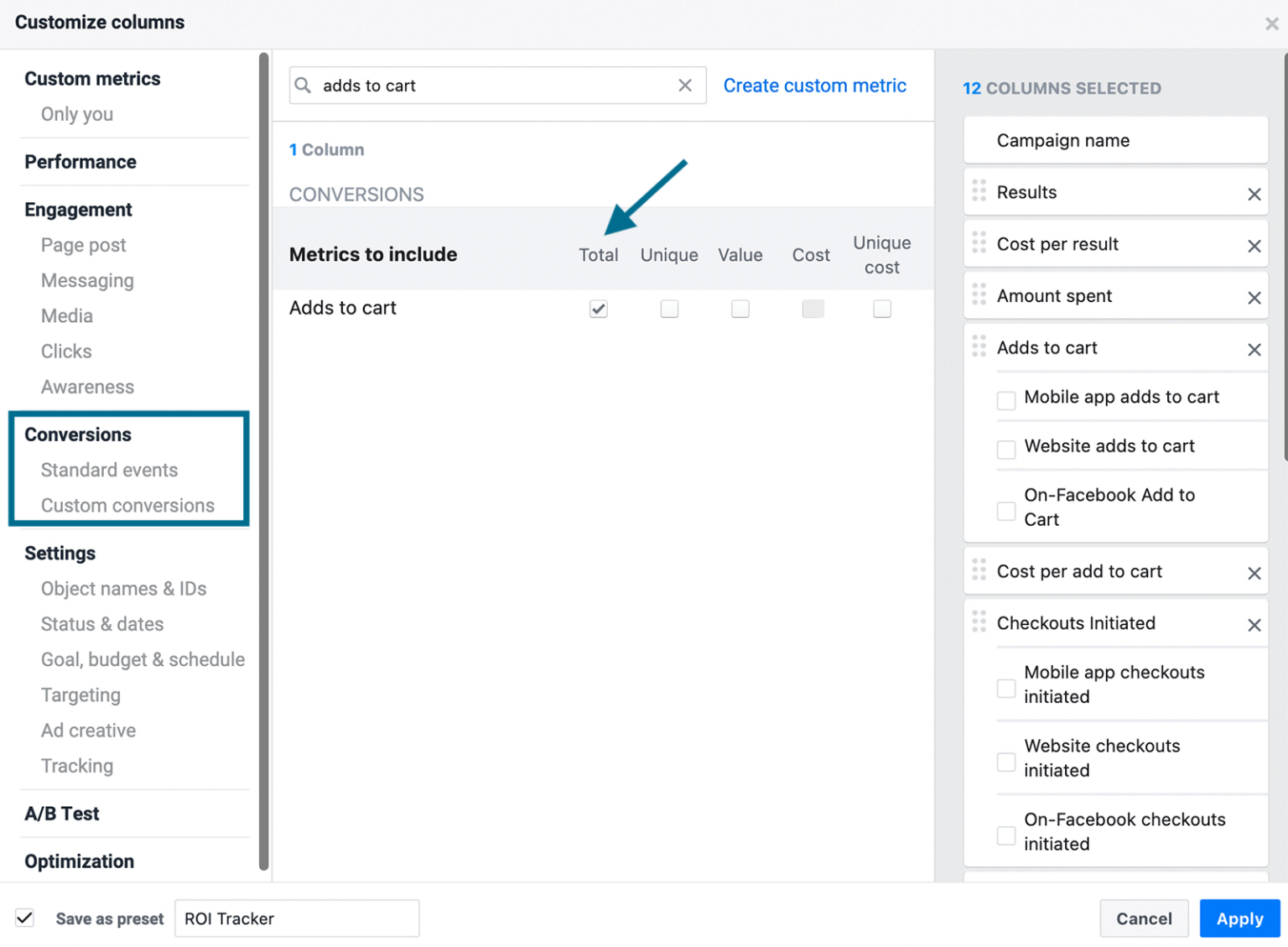Click the drag handle beside Amount spent

click(978, 295)
